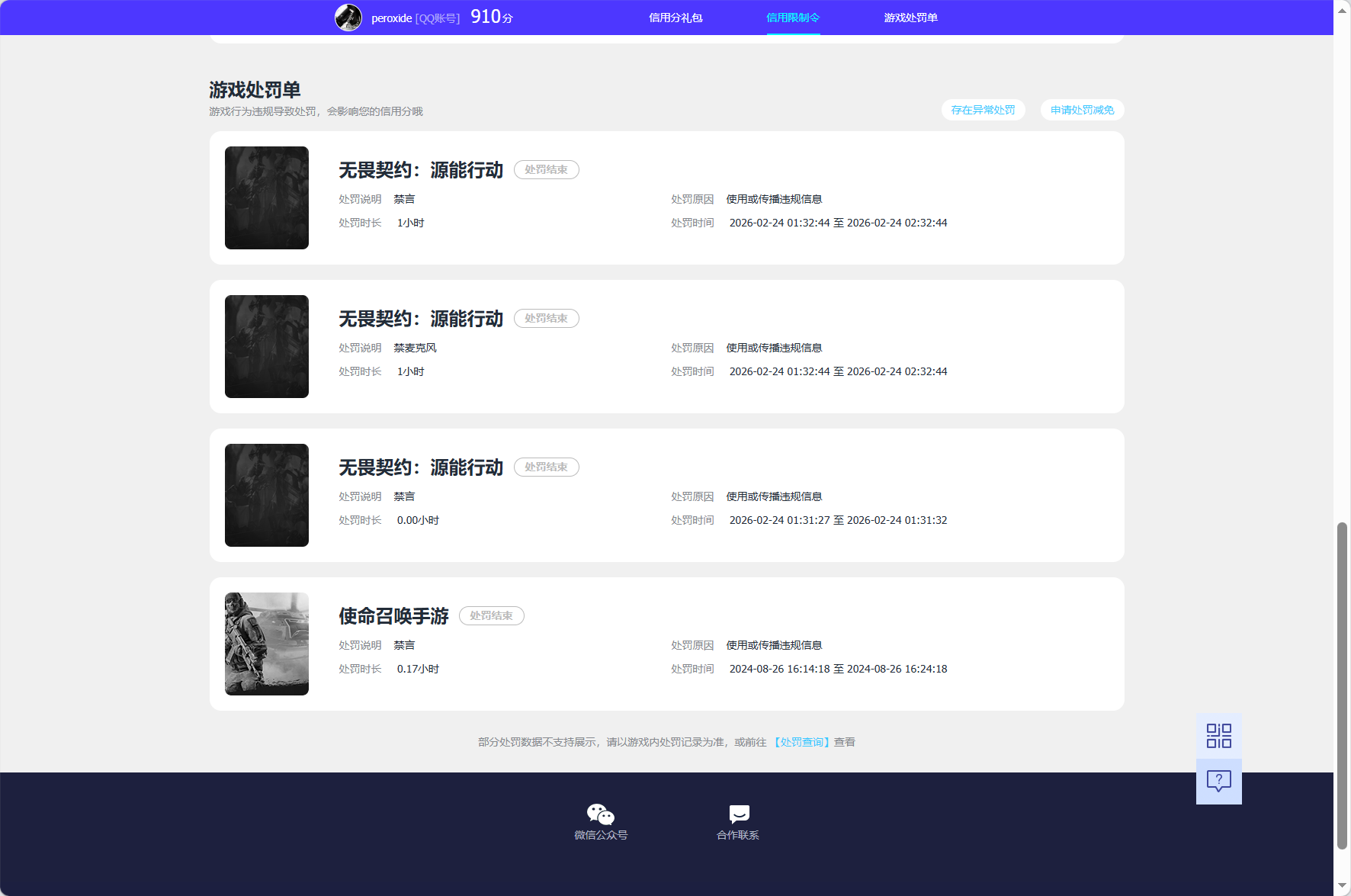The image size is (1351, 896).
Task: Click 处罚结束 badge beside 使命召唤手游
Action: coord(491,615)
